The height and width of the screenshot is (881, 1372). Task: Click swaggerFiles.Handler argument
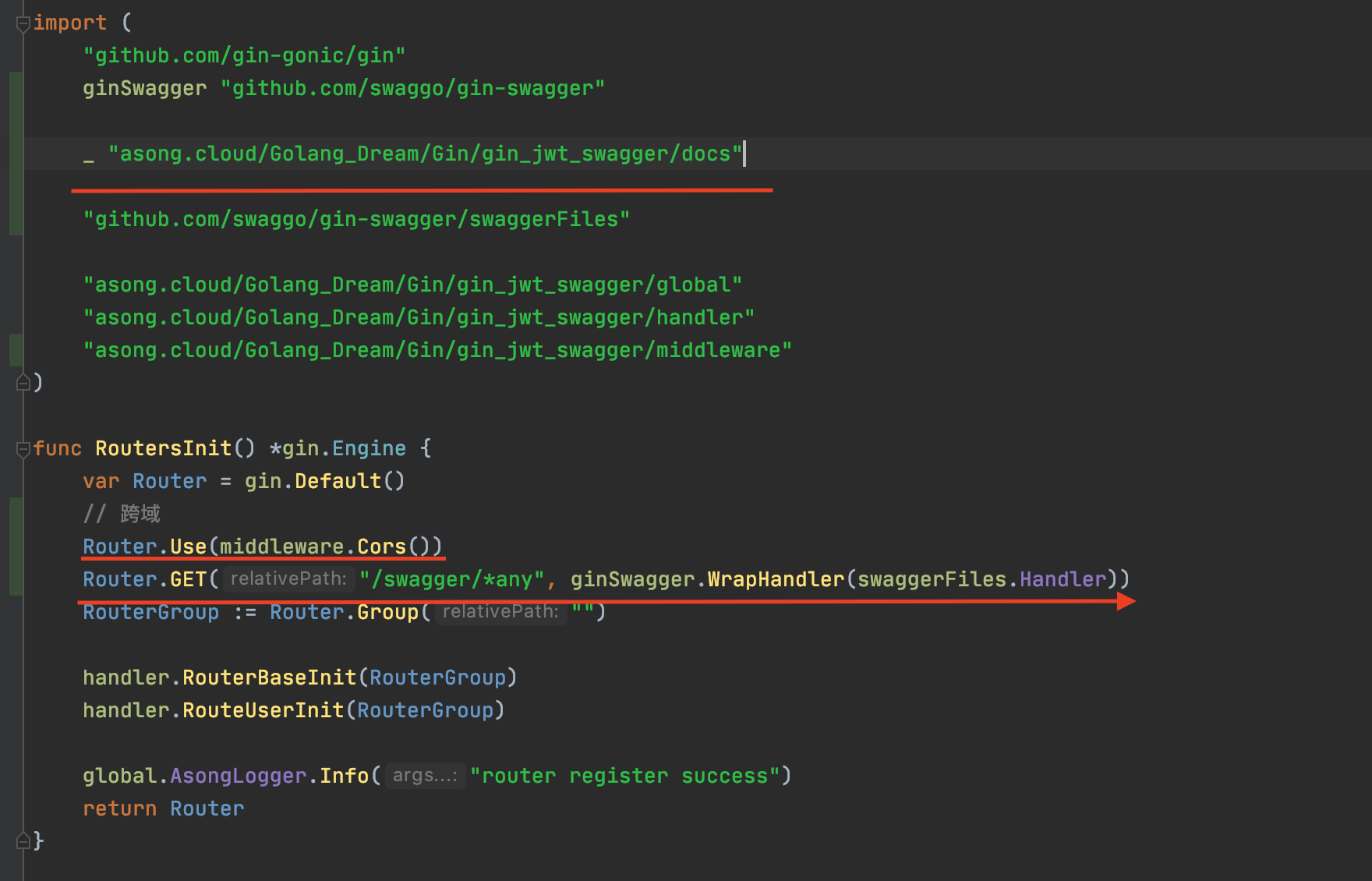click(982, 579)
